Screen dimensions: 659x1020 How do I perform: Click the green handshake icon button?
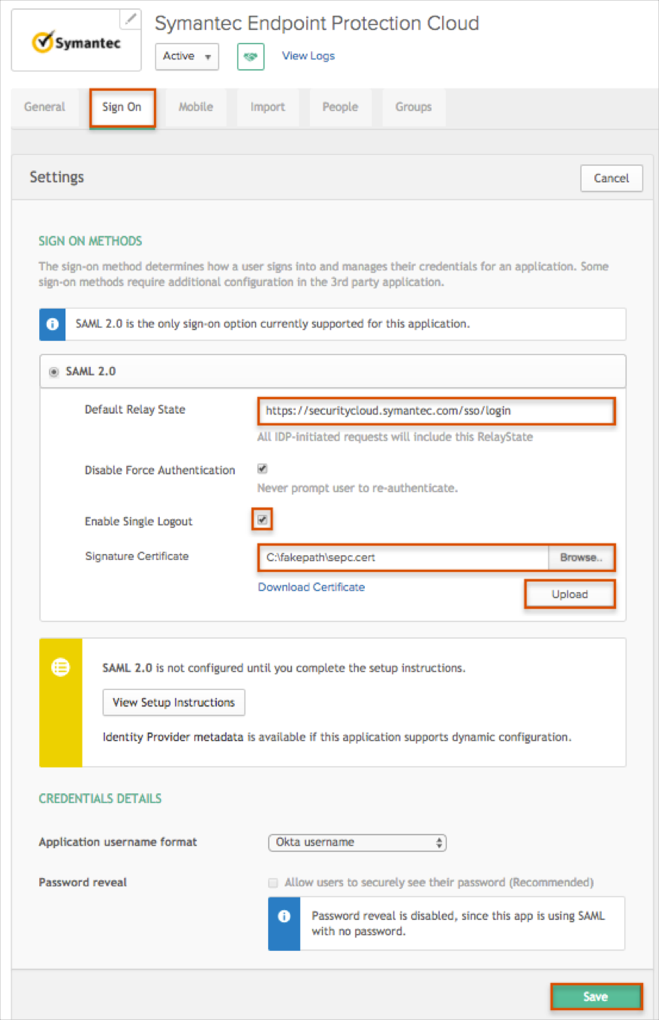pyautogui.click(x=250, y=56)
